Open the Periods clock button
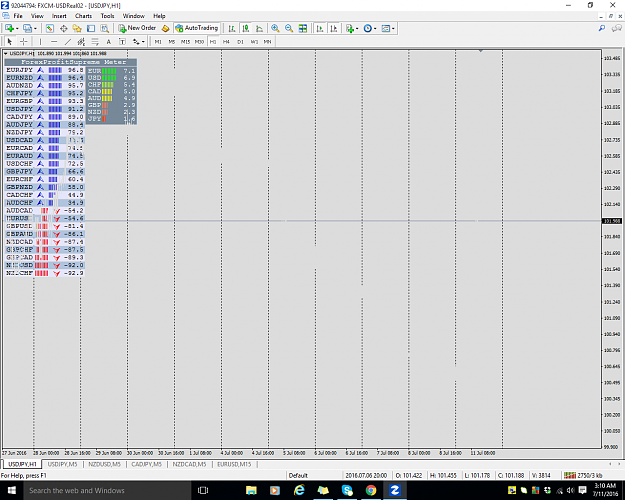 tap(368, 28)
